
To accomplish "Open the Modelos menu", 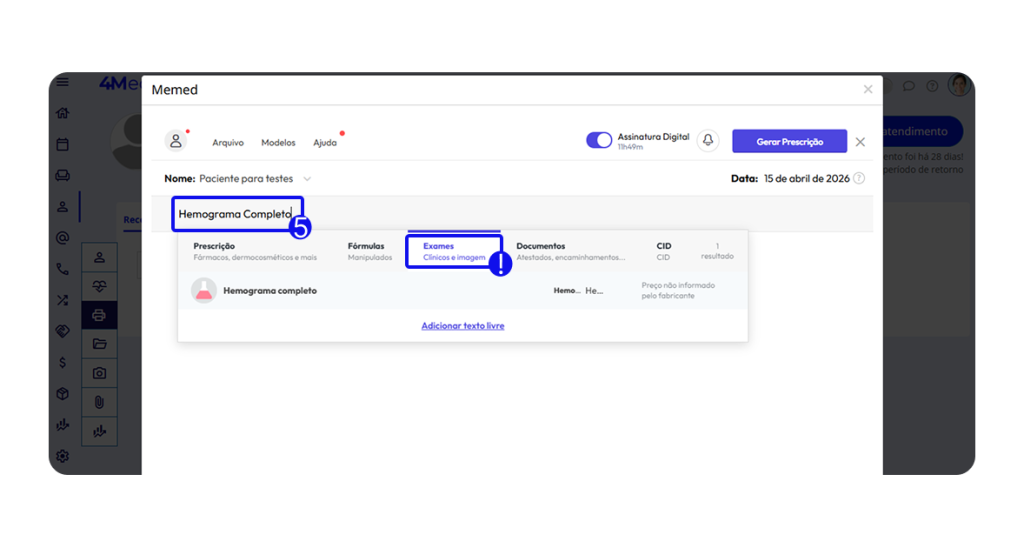I will (278, 143).
